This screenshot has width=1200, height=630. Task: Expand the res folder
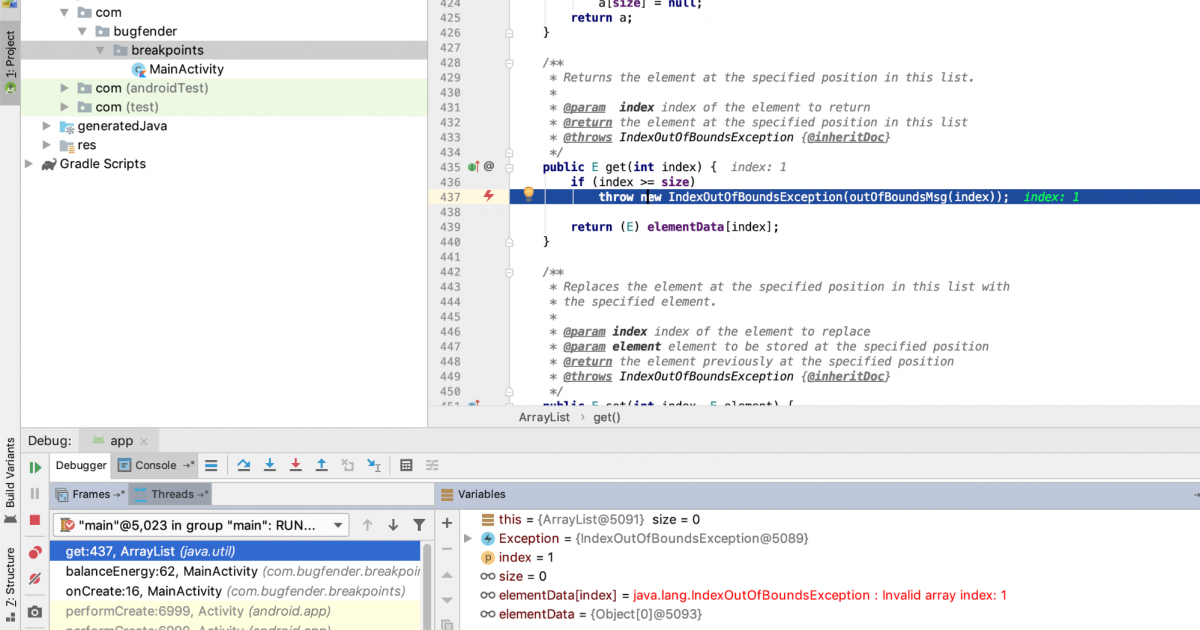(47, 146)
